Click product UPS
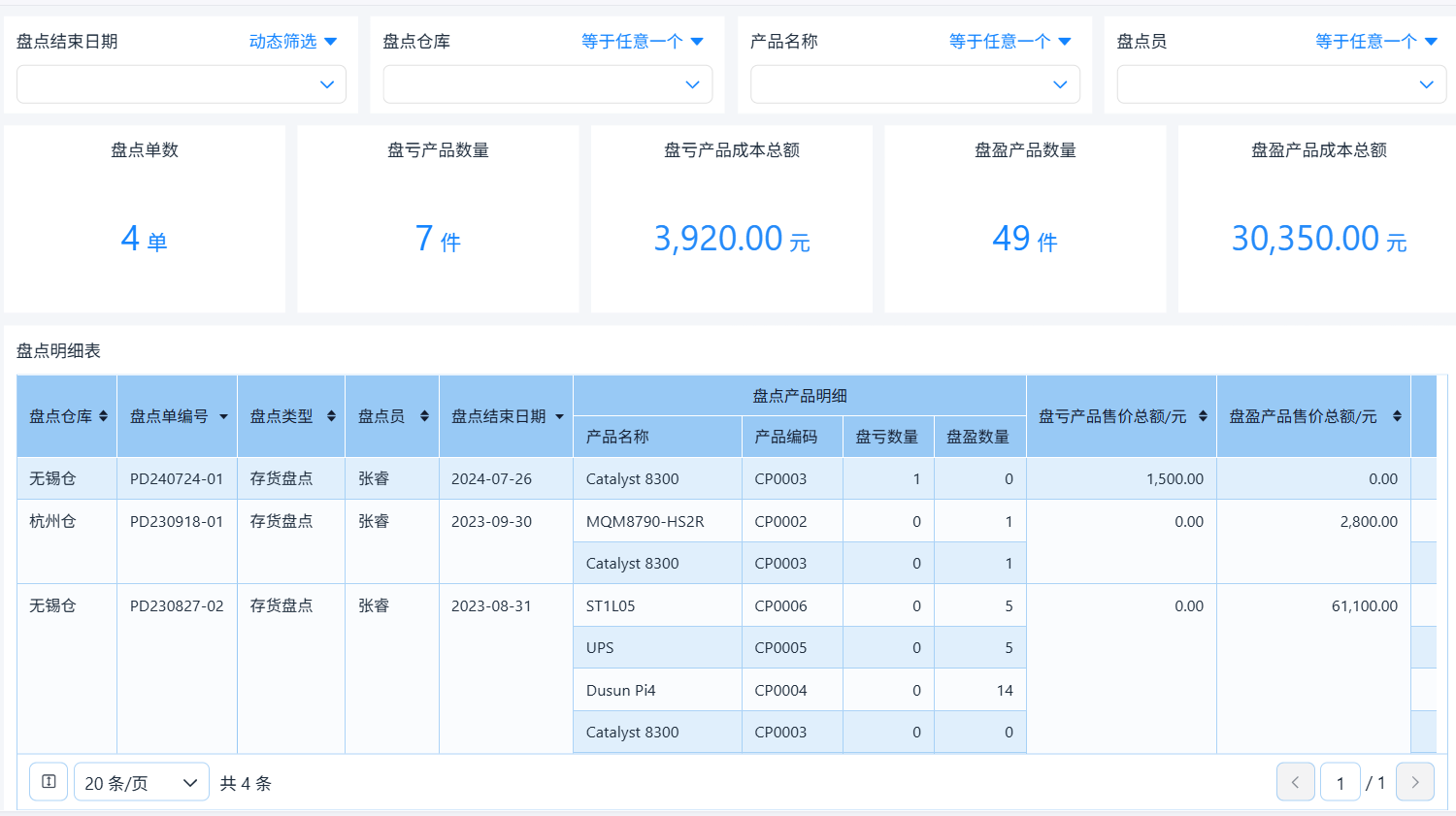The image size is (1456, 816). pos(600,647)
